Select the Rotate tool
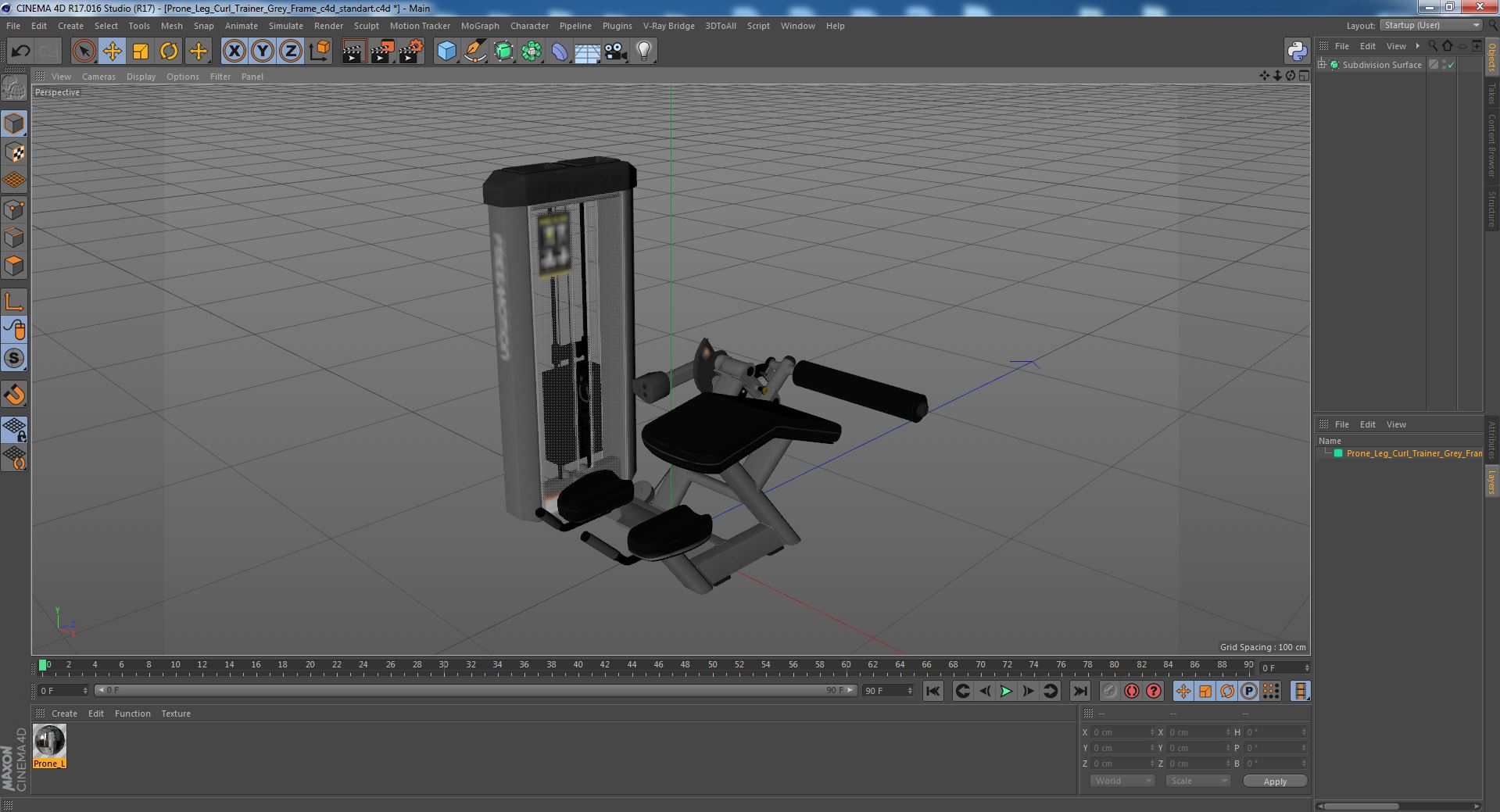 click(x=169, y=52)
